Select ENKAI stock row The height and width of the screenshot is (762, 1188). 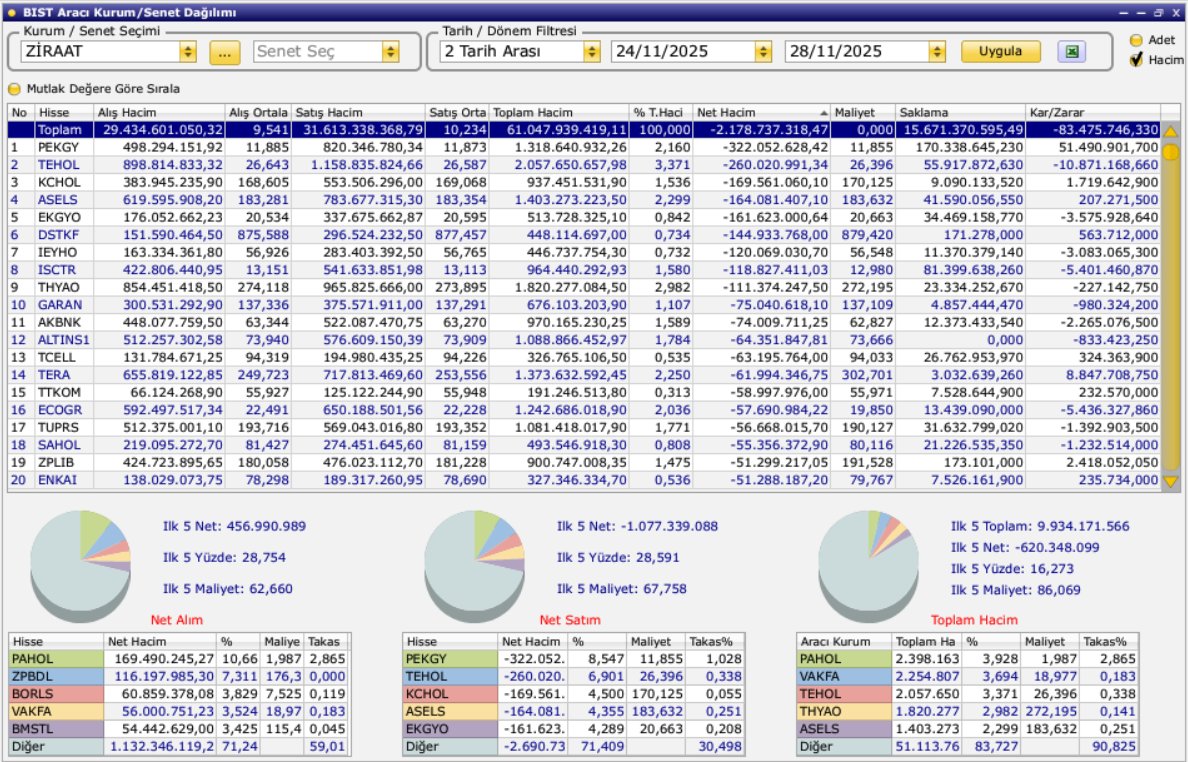(x=584, y=479)
